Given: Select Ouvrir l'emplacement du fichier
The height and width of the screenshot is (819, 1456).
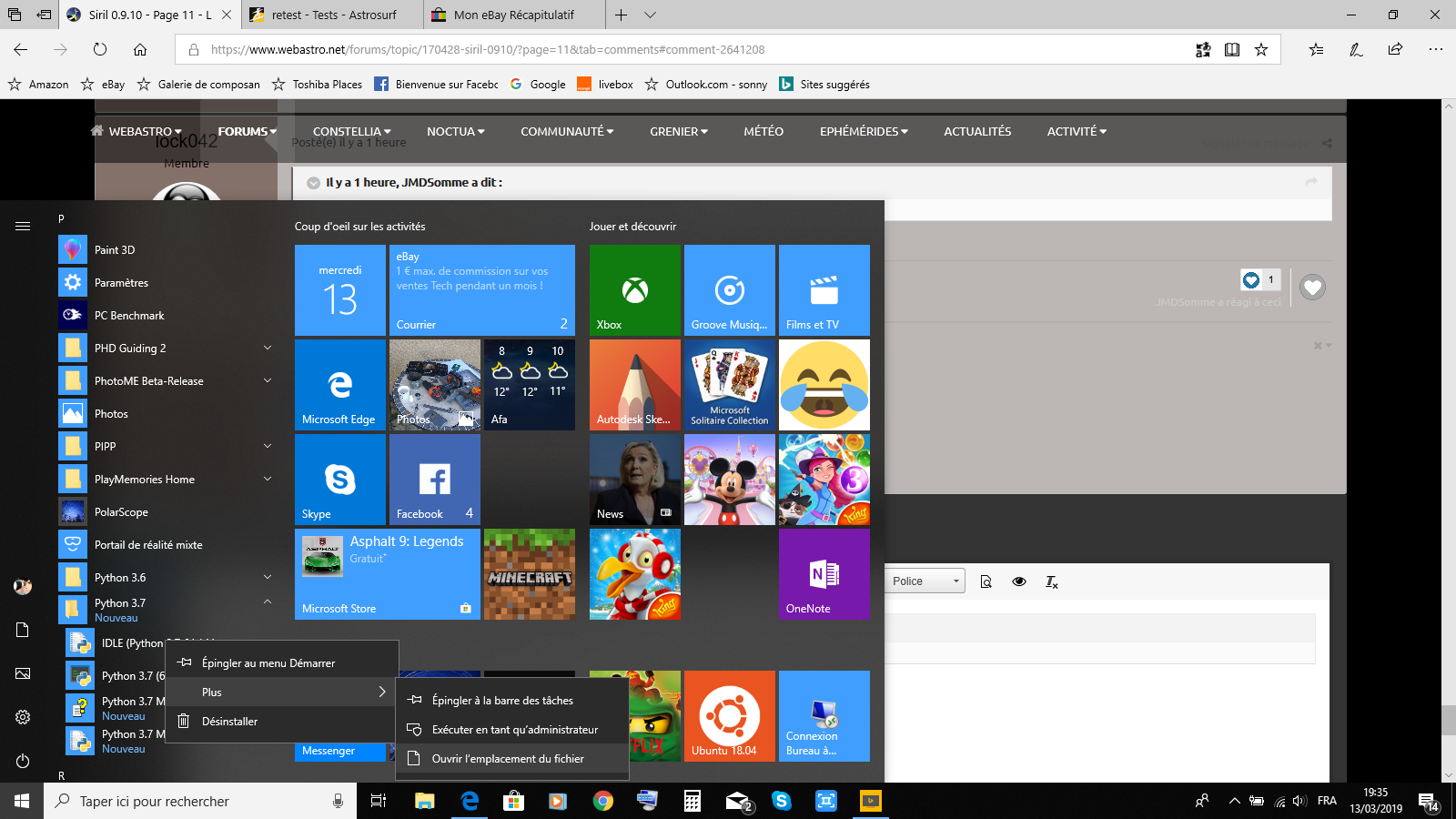Looking at the screenshot, I should point(512,759).
